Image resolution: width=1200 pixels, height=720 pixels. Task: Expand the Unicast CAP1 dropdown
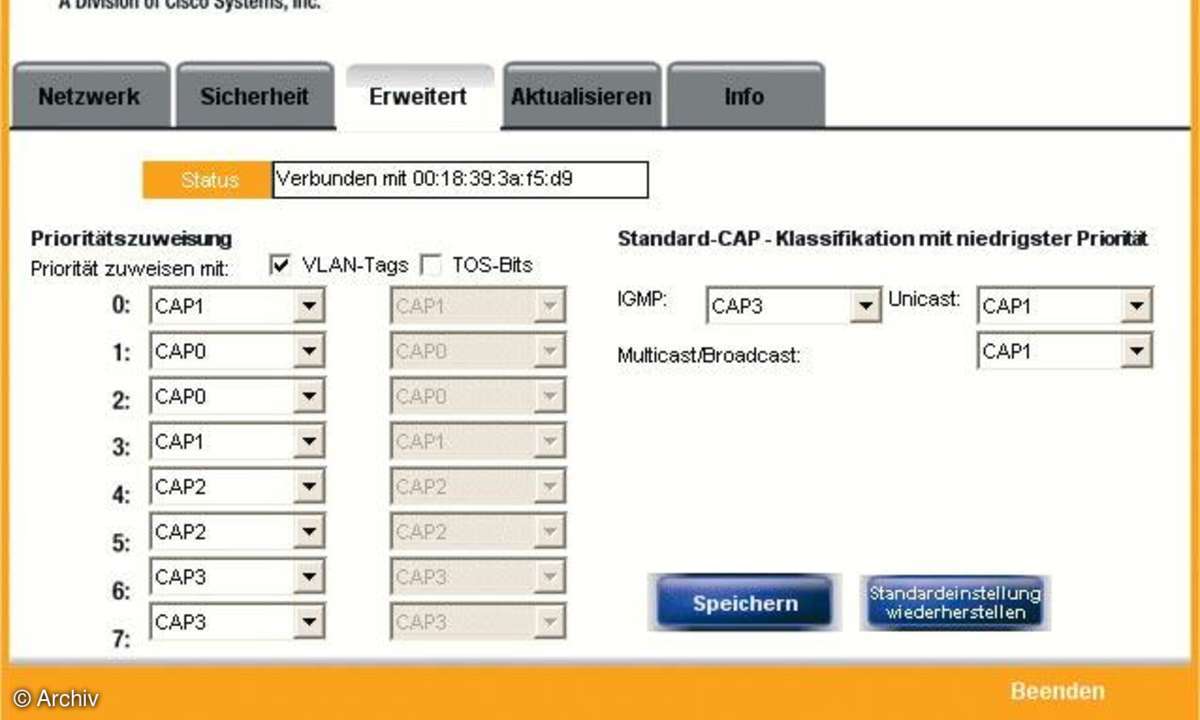click(1138, 305)
